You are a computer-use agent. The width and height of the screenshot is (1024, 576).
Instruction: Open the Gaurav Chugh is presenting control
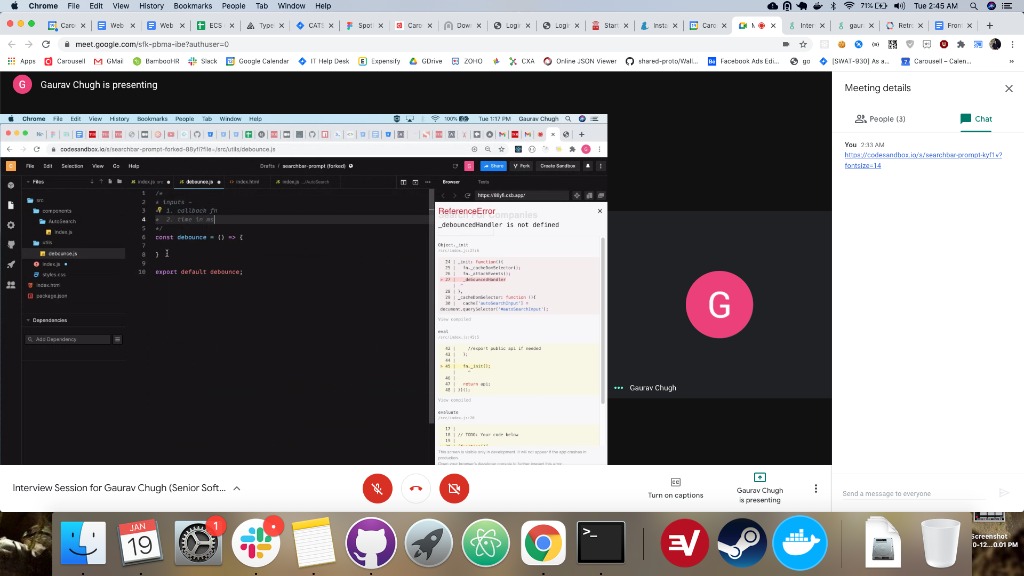point(759,488)
